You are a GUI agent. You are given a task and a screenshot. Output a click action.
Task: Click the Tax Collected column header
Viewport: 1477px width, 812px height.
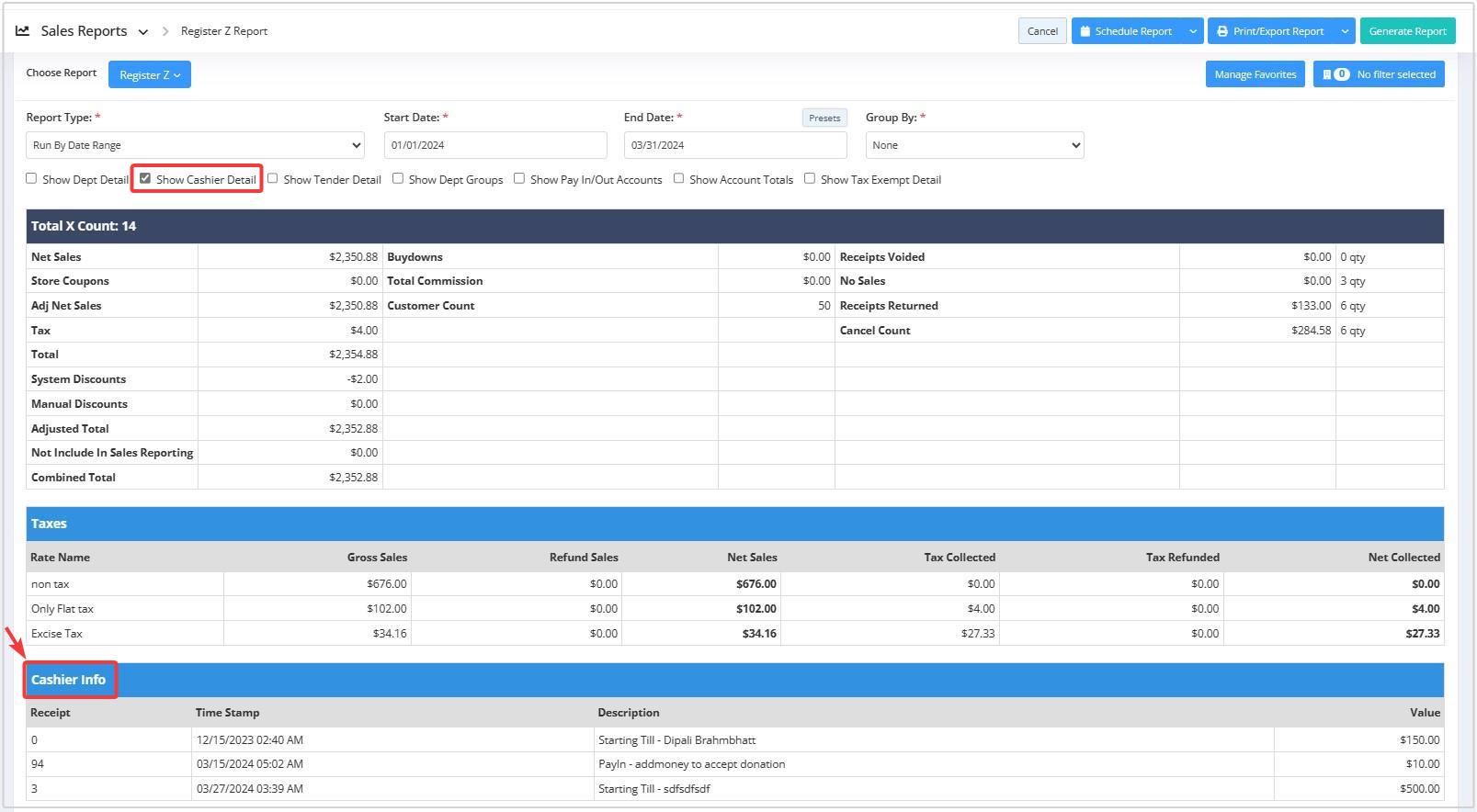(x=960, y=558)
